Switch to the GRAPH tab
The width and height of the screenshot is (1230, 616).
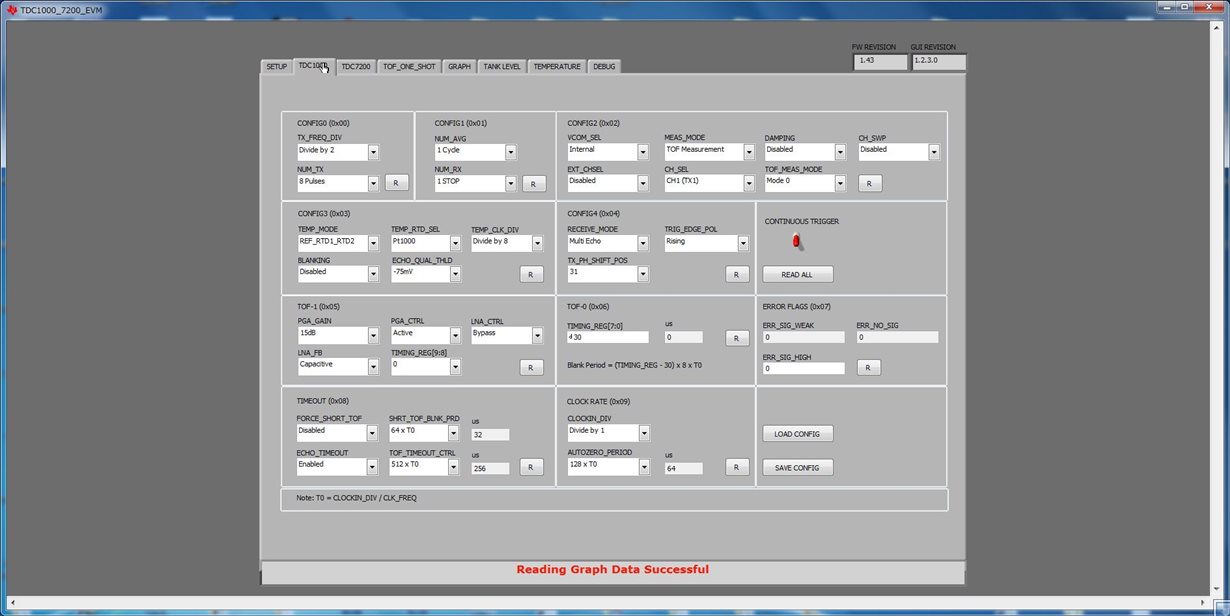(459, 67)
